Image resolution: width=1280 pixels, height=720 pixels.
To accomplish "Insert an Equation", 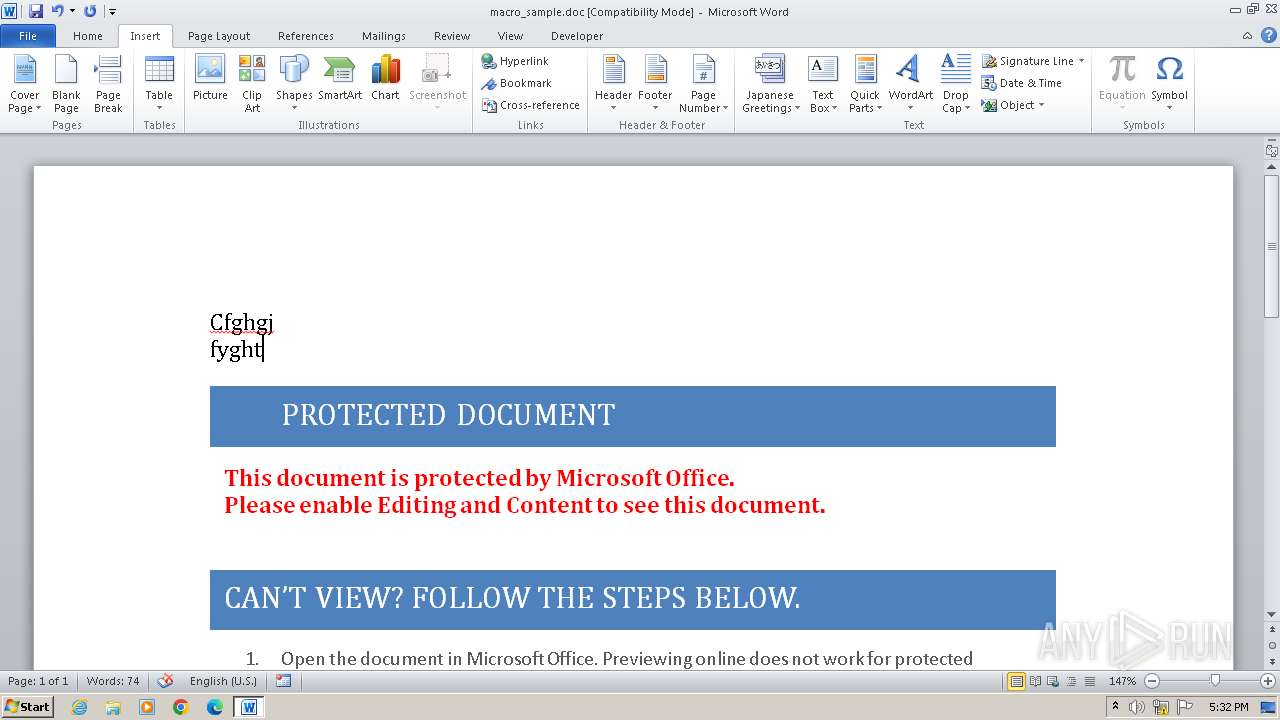I will point(1122,84).
